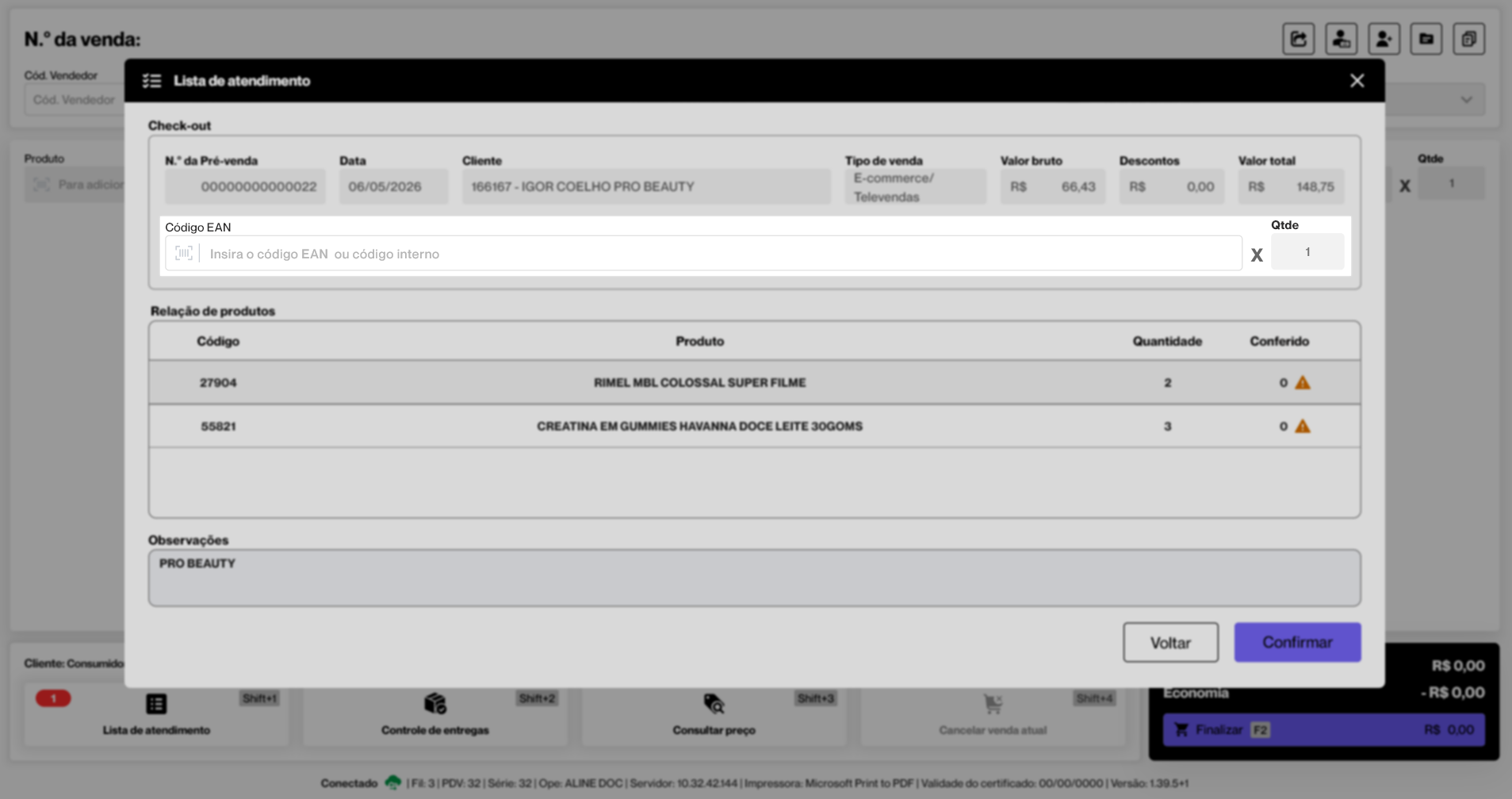Click the customer assignment icon in top toolbar

[x=1342, y=39]
